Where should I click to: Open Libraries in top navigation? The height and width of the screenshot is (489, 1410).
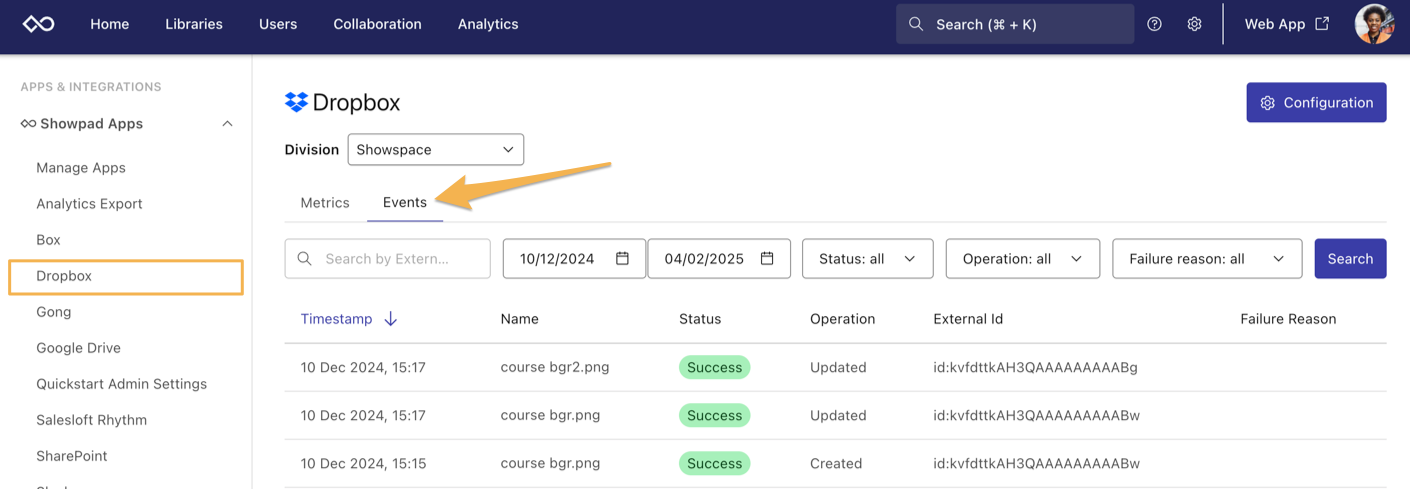click(194, 24)
